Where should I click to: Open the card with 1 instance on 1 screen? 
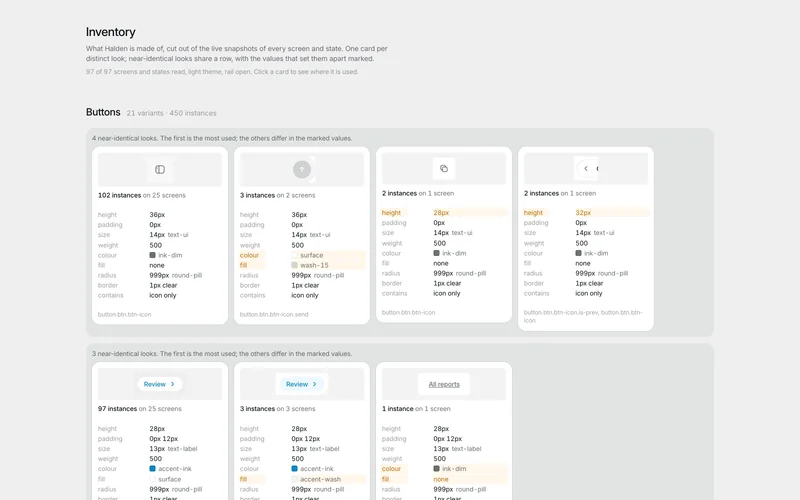pos(444,431)
